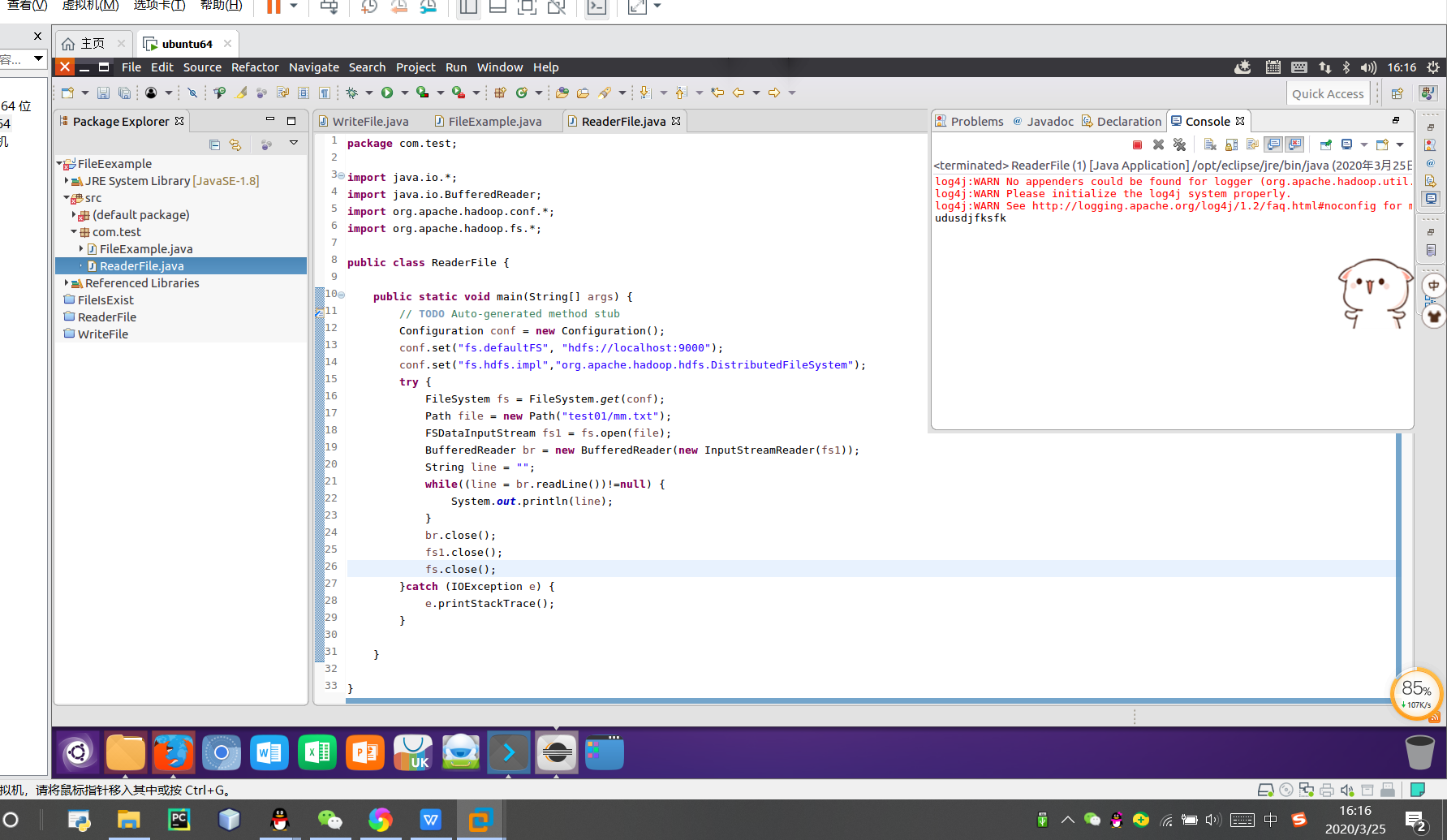Click the Open Perspective icon

pos(1397,93)
